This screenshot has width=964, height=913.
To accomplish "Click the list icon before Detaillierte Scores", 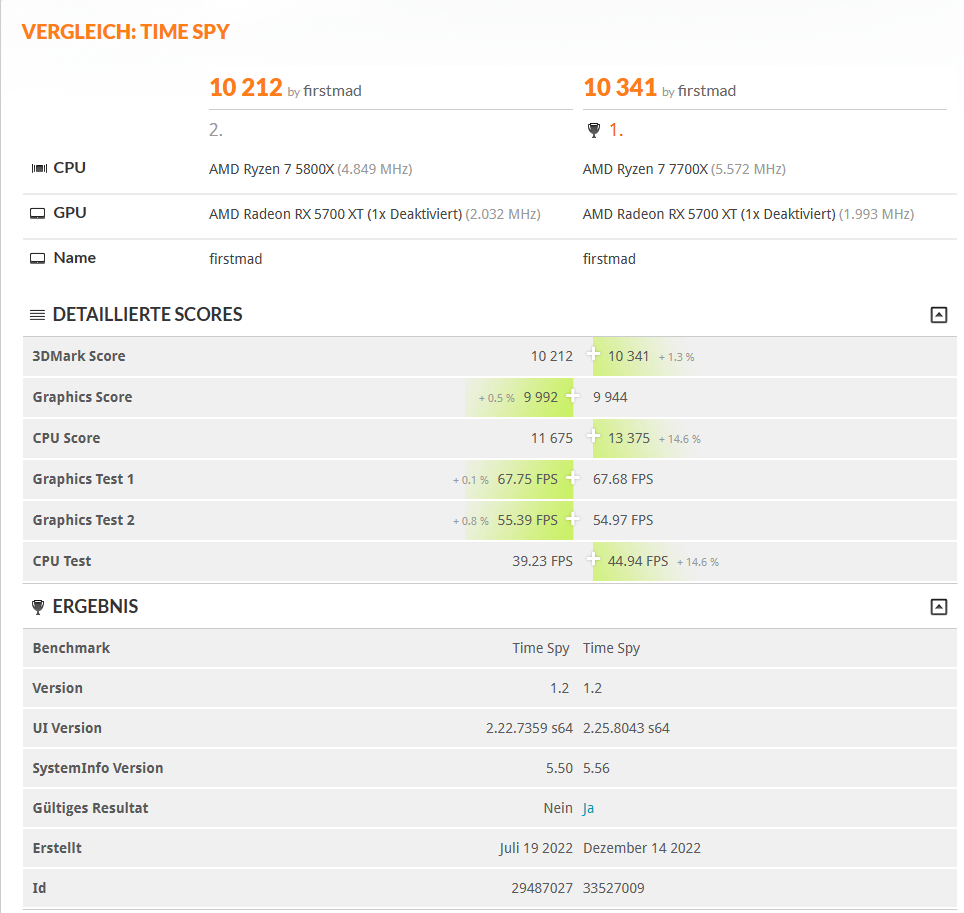I will pos(38,315).
